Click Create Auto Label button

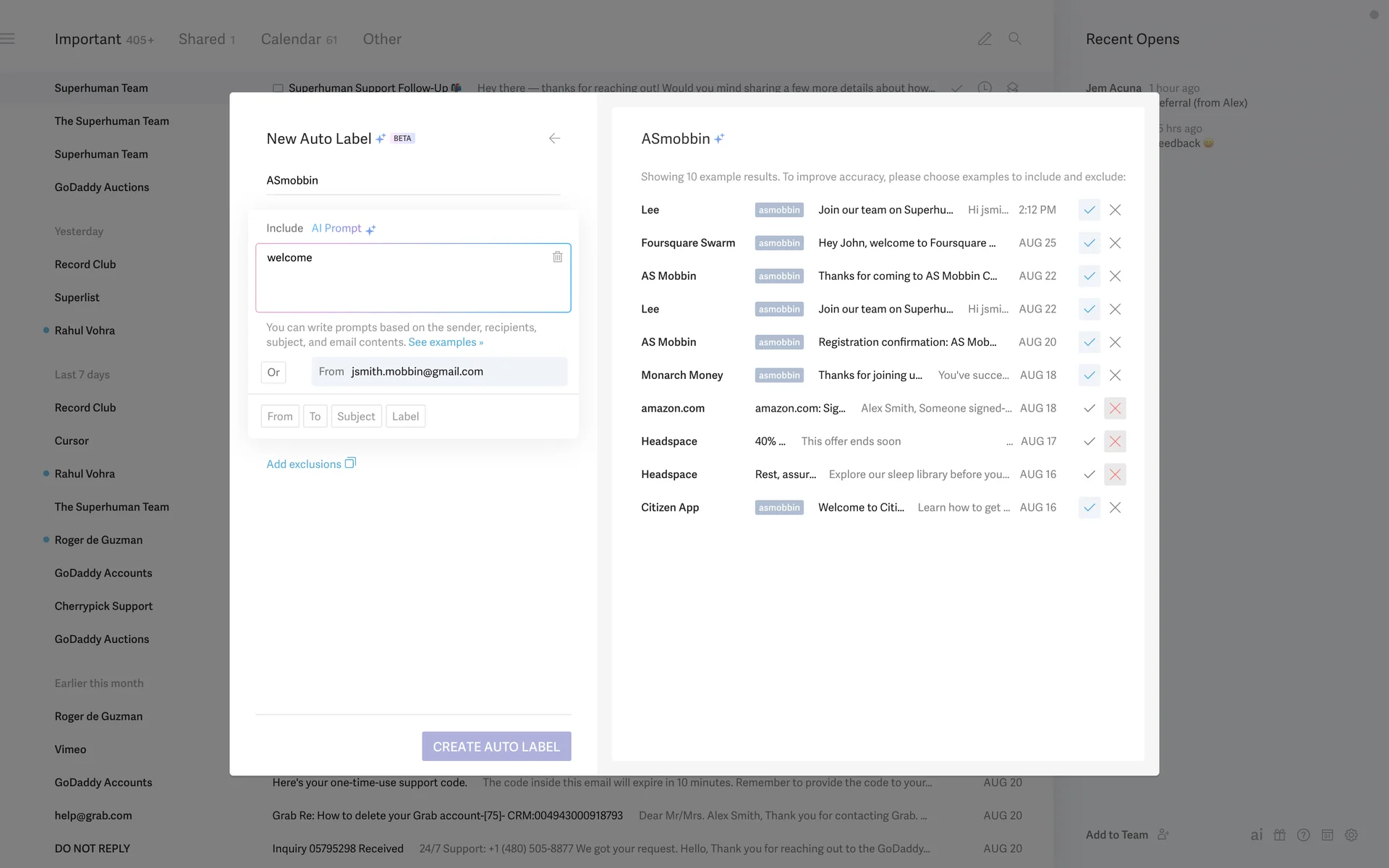click(496, 746)
